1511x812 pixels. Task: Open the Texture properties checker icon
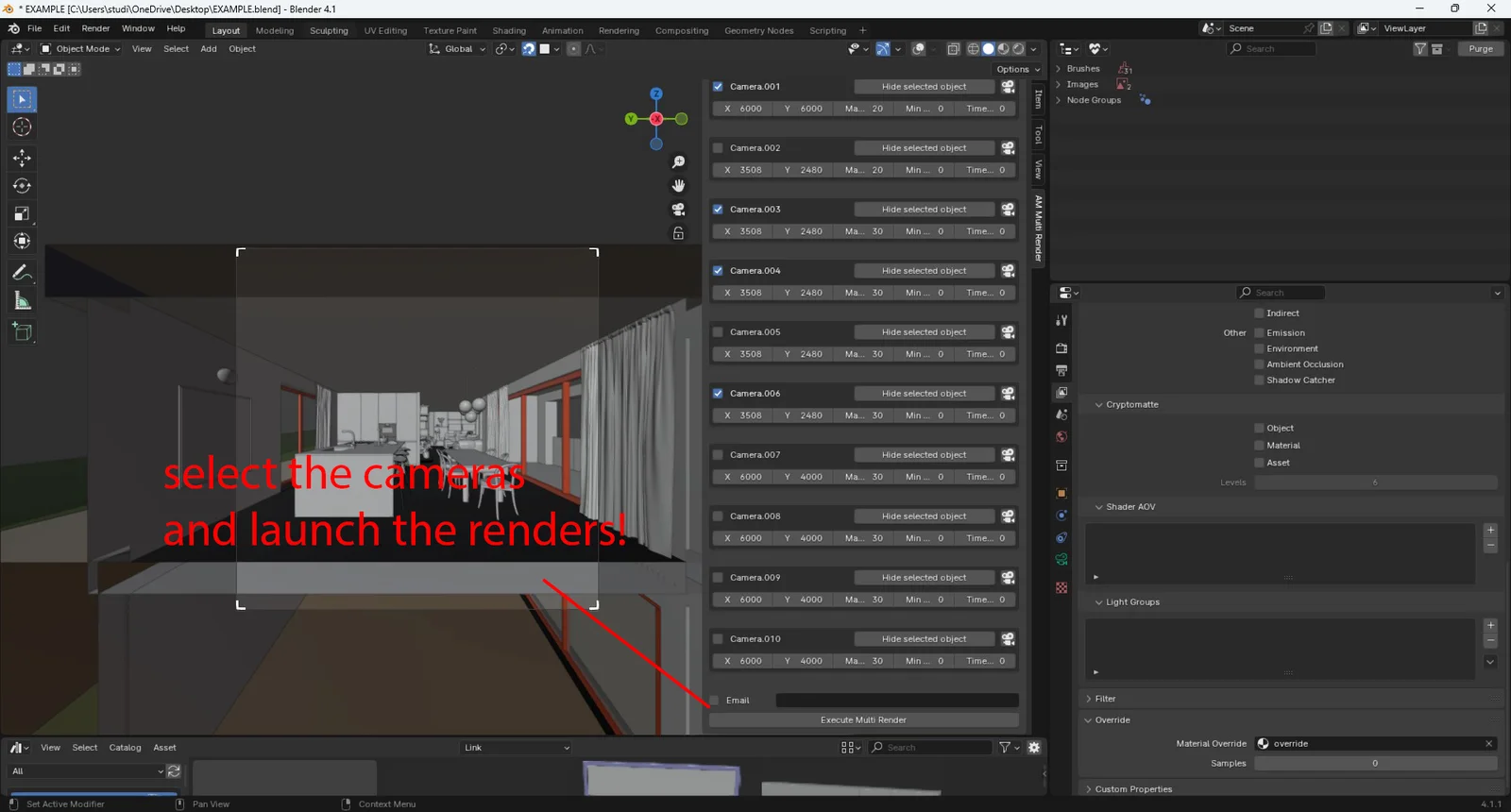coord(1061,587)
